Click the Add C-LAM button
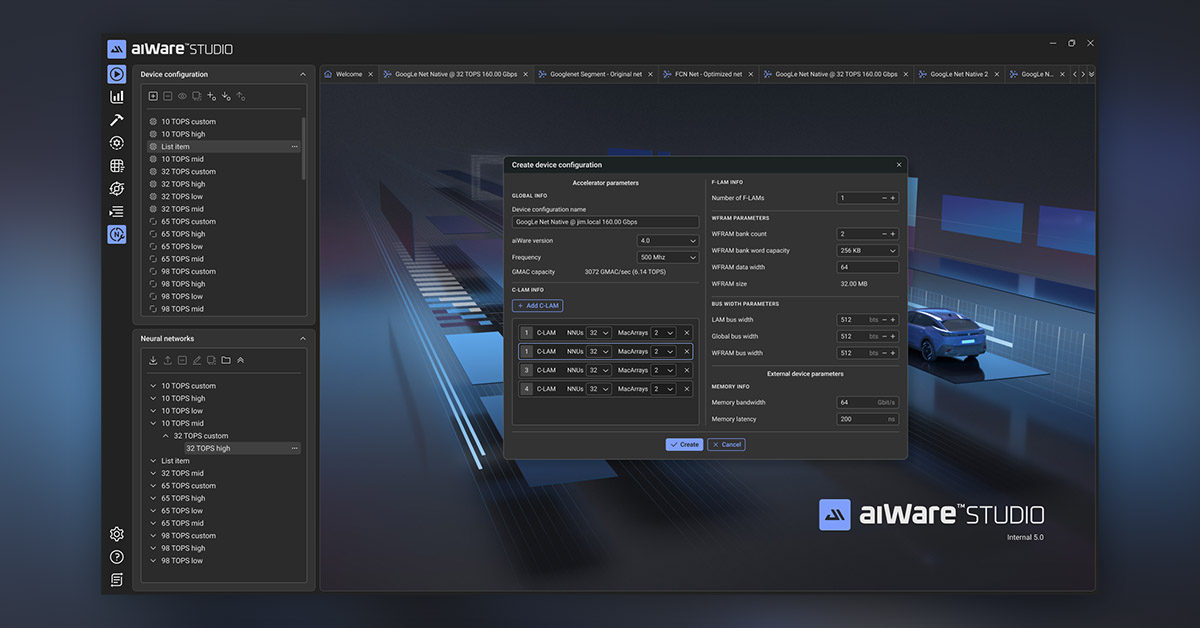The height and width of the screenshot is (628, 1200). tap(537, 305)
